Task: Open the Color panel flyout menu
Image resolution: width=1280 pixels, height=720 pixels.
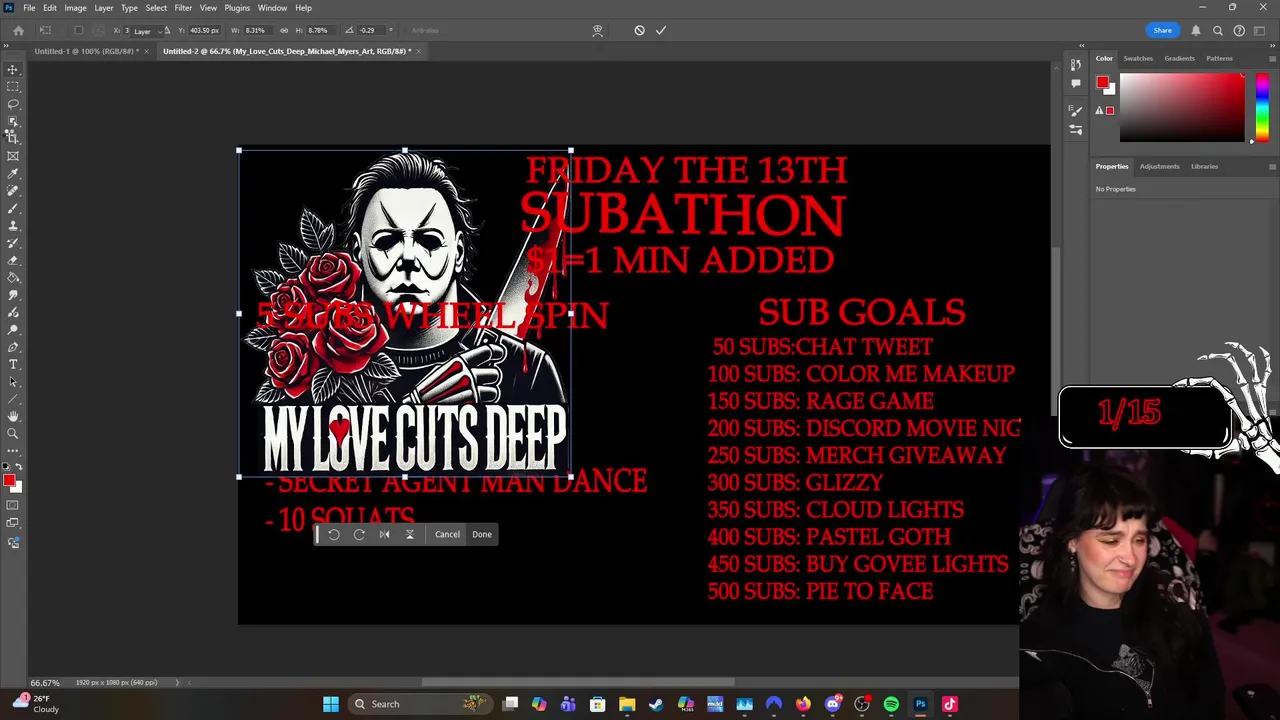Action: (x=1272, y=58)
